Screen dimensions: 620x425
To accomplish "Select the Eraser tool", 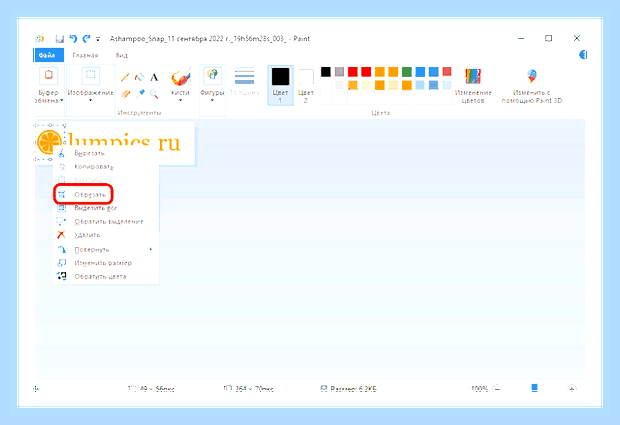I will [125, 94].
